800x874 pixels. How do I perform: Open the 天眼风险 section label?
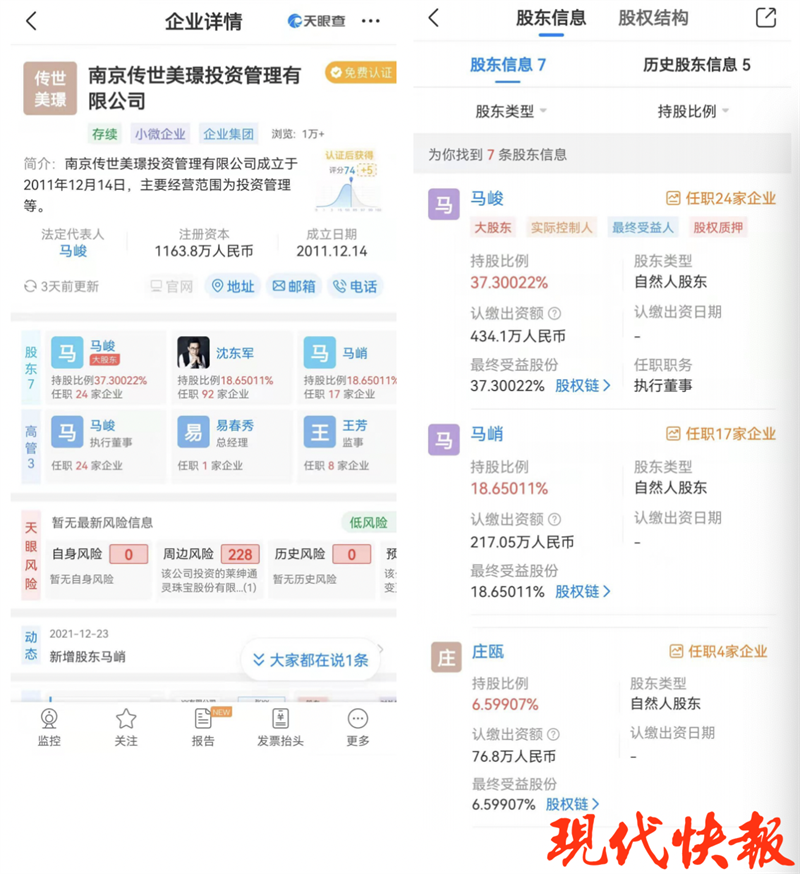tap(31, 555)
